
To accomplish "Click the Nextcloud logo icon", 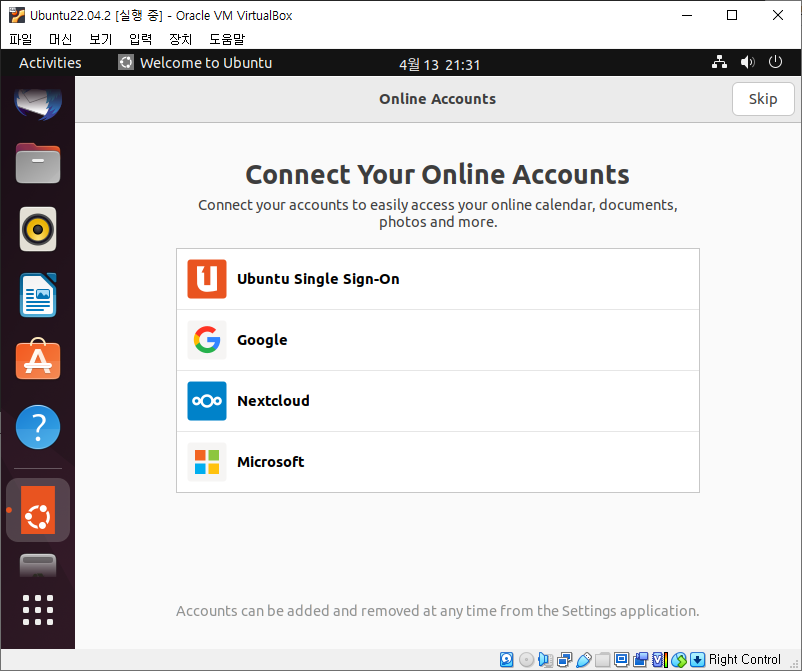I will click(207, 401).
